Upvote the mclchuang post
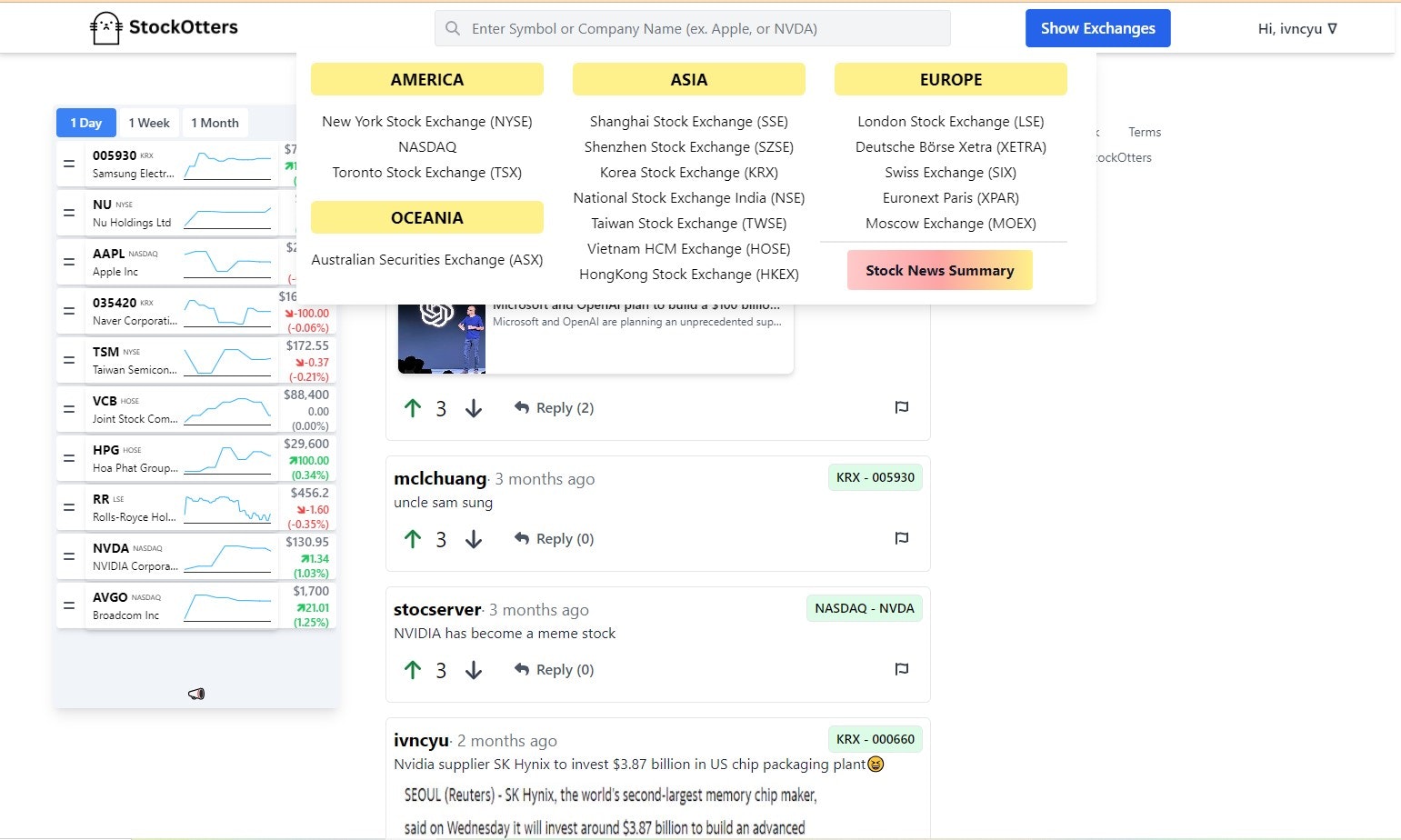Image resolution: width=1401 pixels, height=840 pixels. tap(413, 539)
